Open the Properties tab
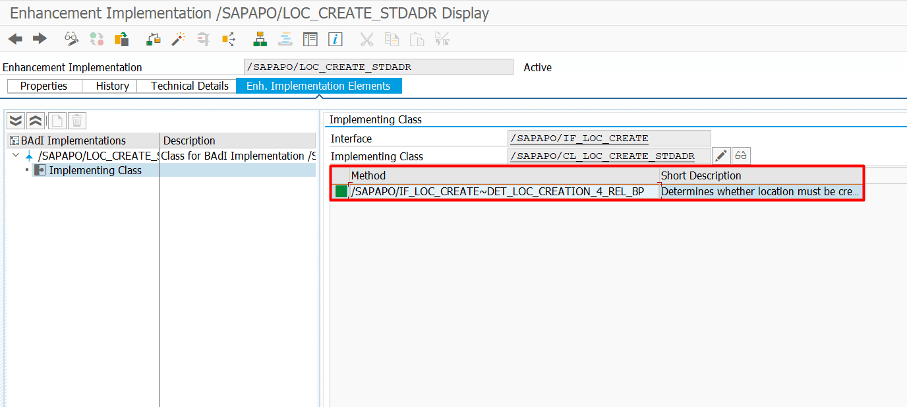The image size is (908, 408). point(44,86)
